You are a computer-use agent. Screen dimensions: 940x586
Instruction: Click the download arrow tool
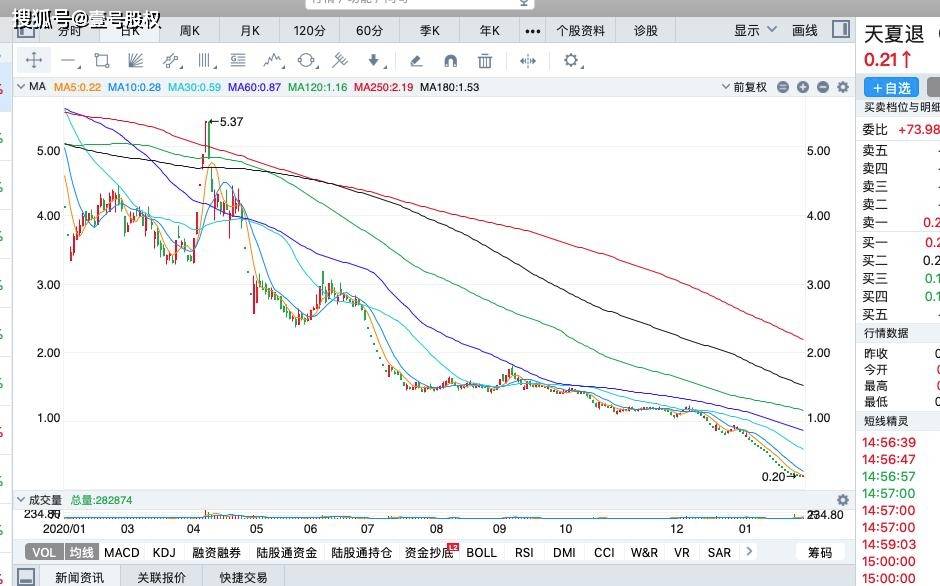[374, 60]
